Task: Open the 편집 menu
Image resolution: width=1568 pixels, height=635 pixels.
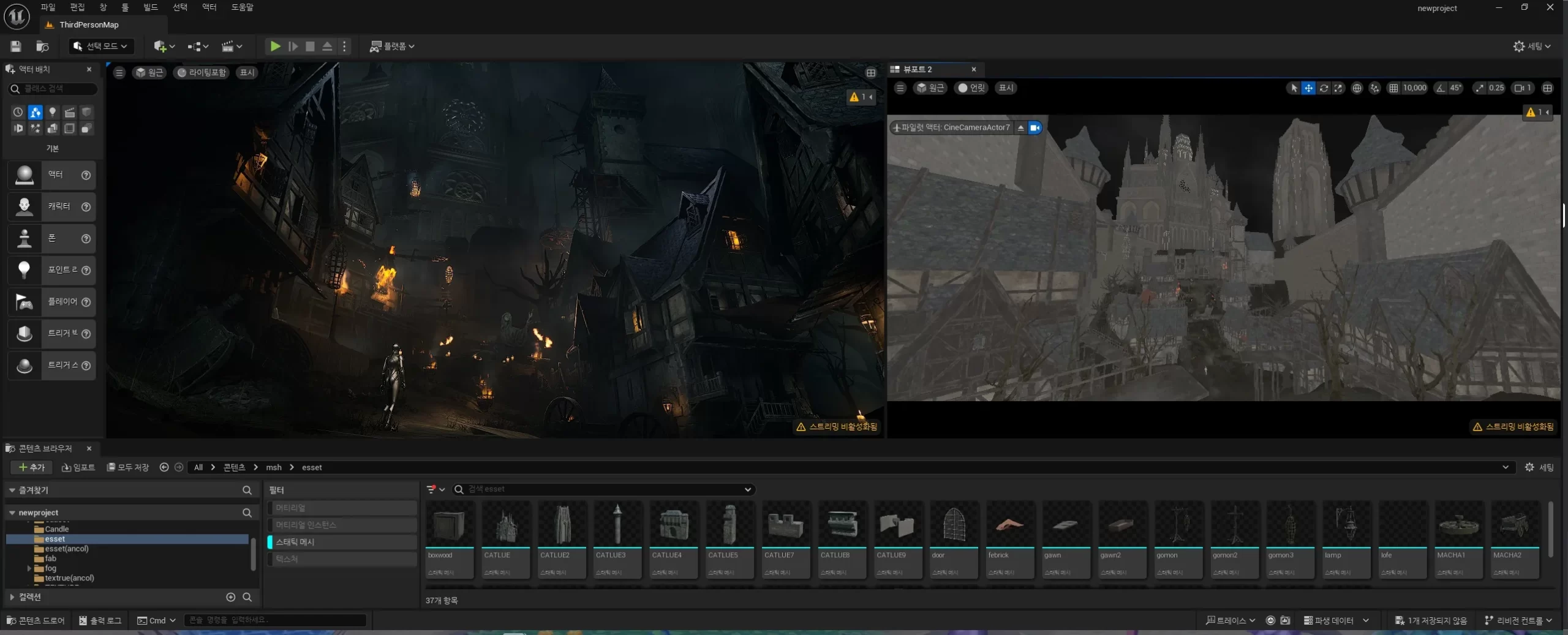Action: pos(77,7)
